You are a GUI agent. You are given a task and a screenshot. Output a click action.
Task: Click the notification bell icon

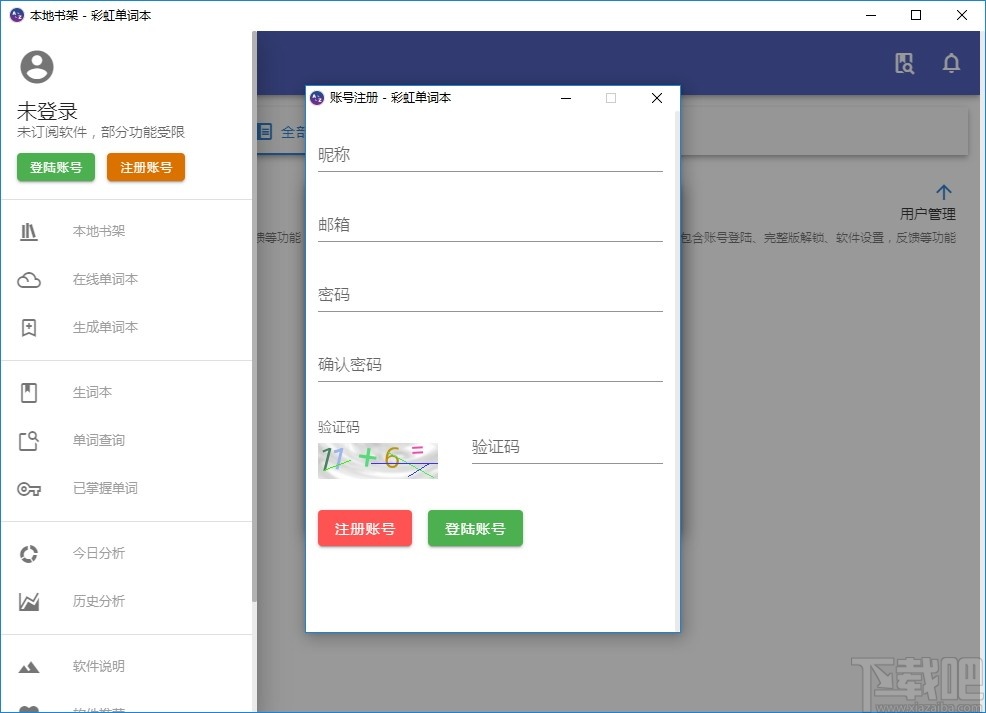tap(951, 64)
